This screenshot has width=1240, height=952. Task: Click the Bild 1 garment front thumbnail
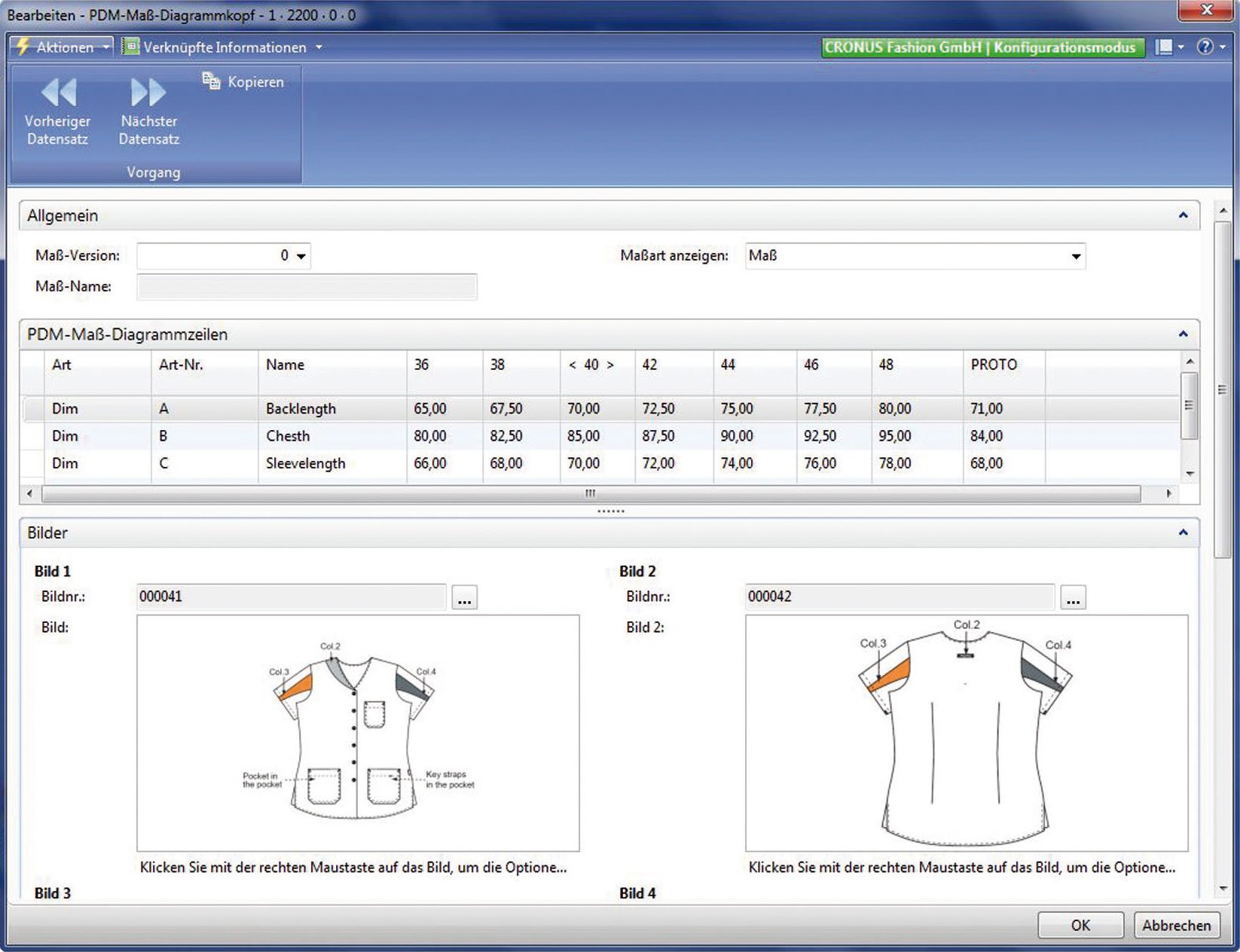[358, 733]
